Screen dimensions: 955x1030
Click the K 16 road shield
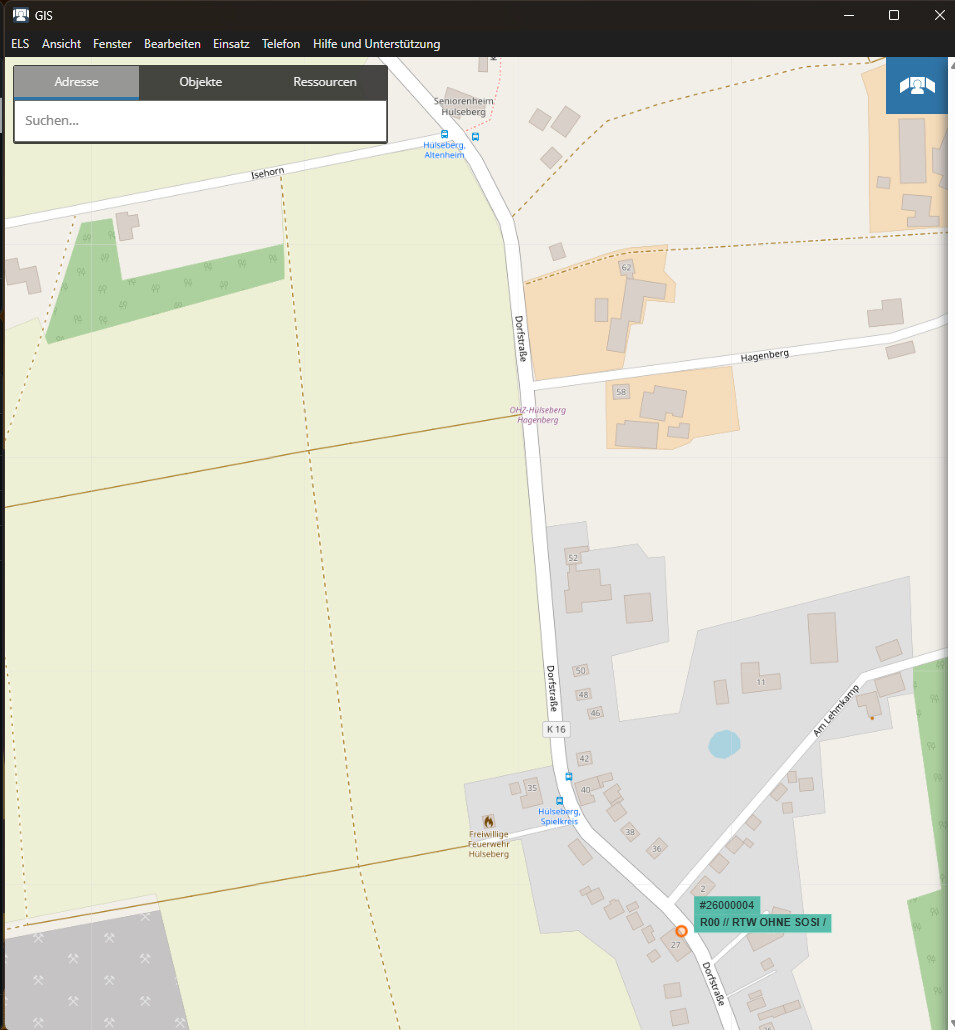coord(556,729)
